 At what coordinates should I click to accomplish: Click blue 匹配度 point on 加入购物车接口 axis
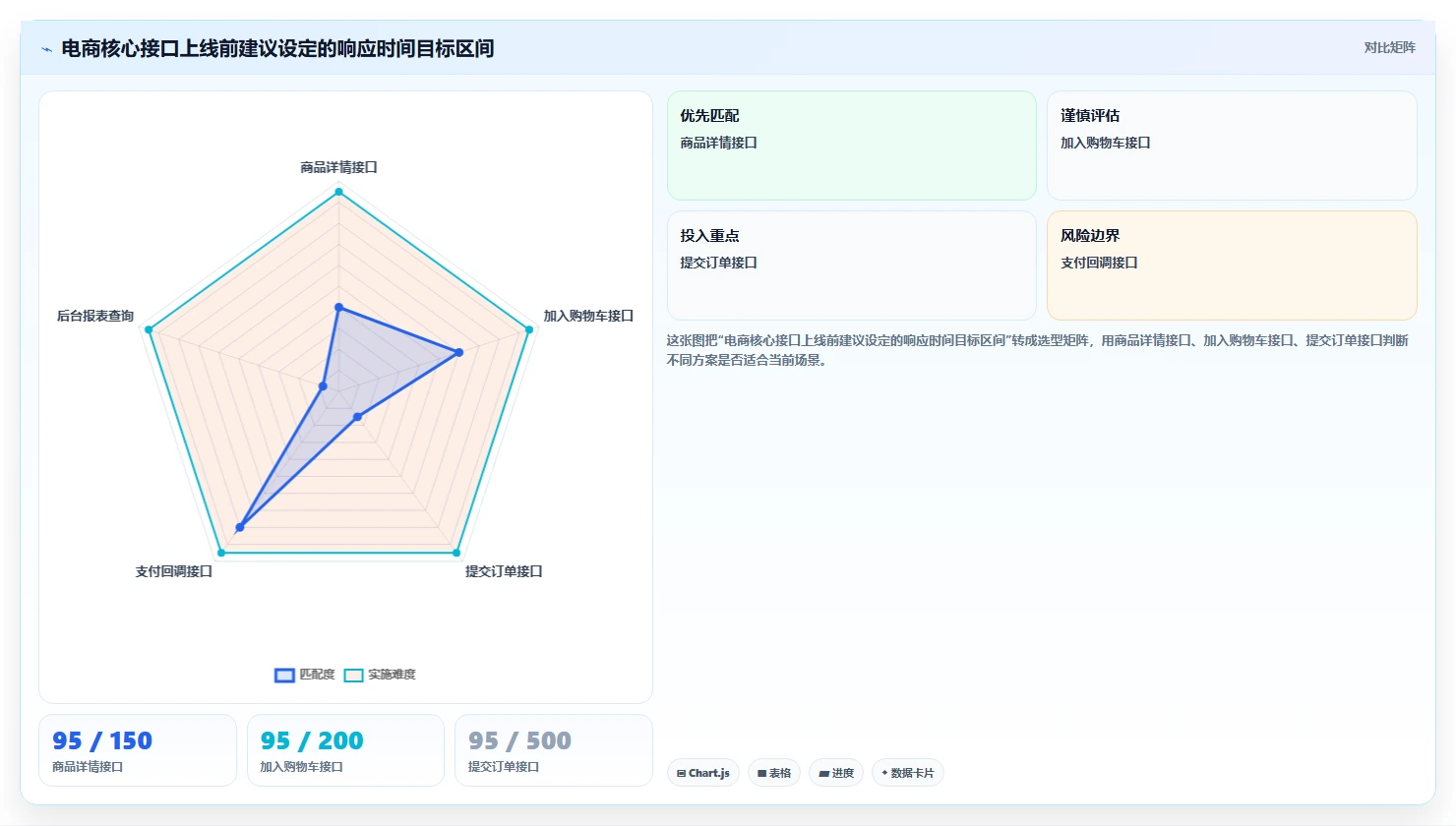point(458,352)
